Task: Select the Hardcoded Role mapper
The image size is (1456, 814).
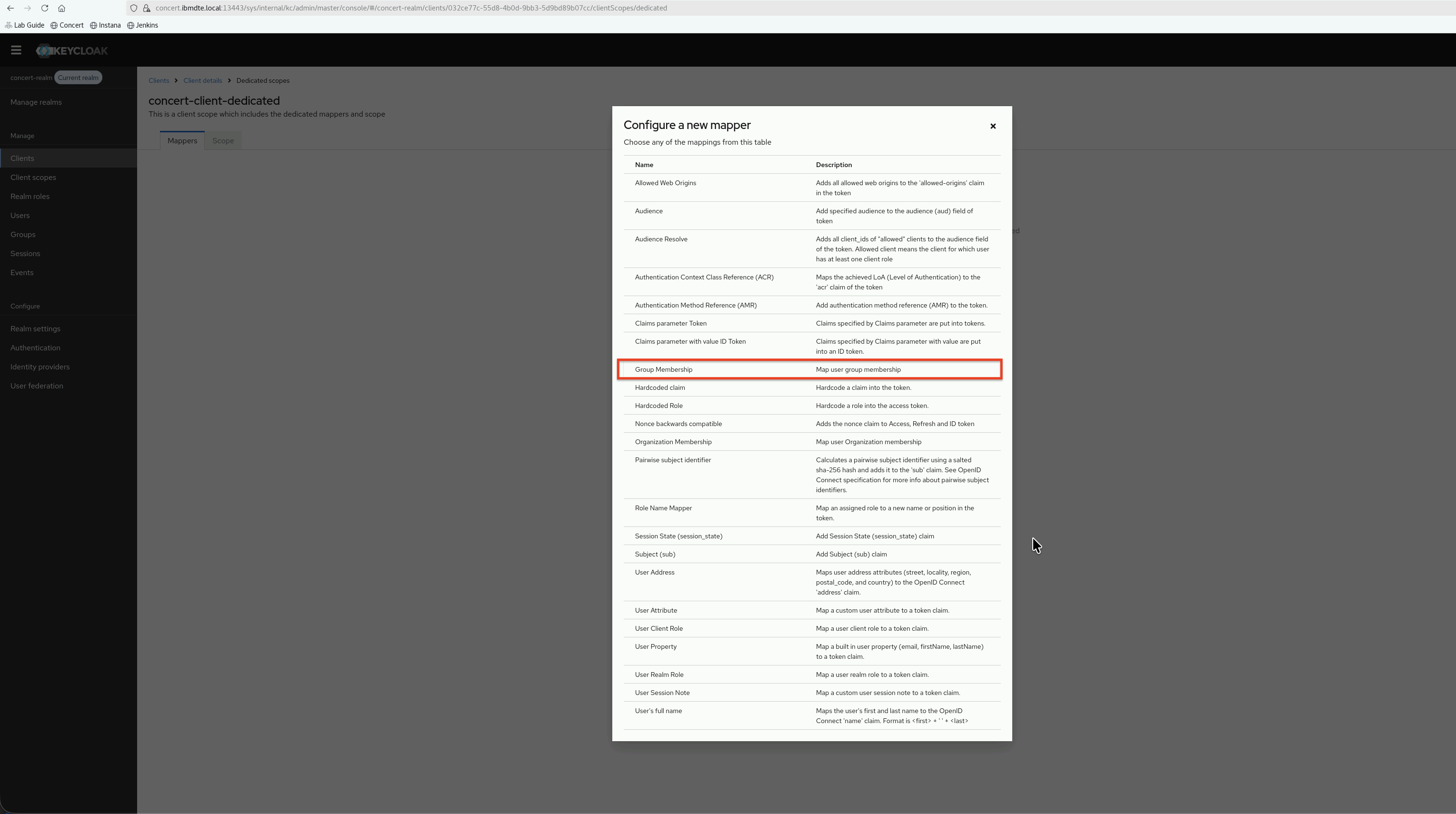Action: [812, 406]
